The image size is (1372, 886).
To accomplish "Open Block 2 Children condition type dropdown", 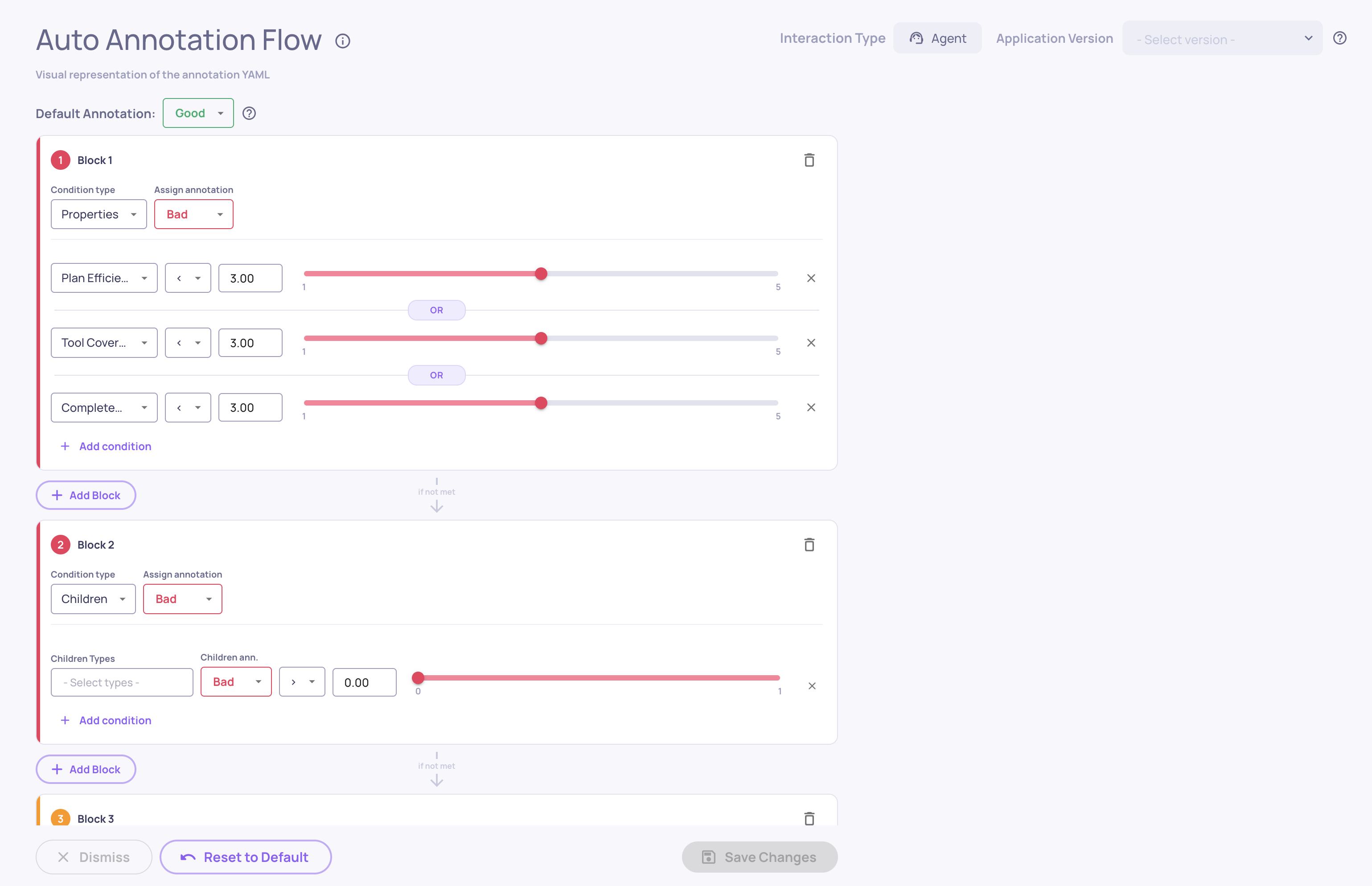I will coord(93,599).
